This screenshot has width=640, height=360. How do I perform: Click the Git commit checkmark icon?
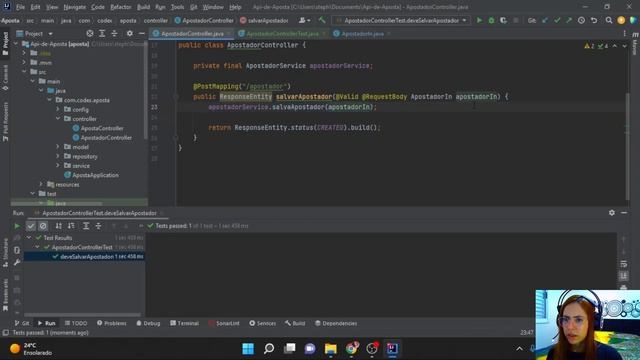pyautogui.click(x=557, y=20)
